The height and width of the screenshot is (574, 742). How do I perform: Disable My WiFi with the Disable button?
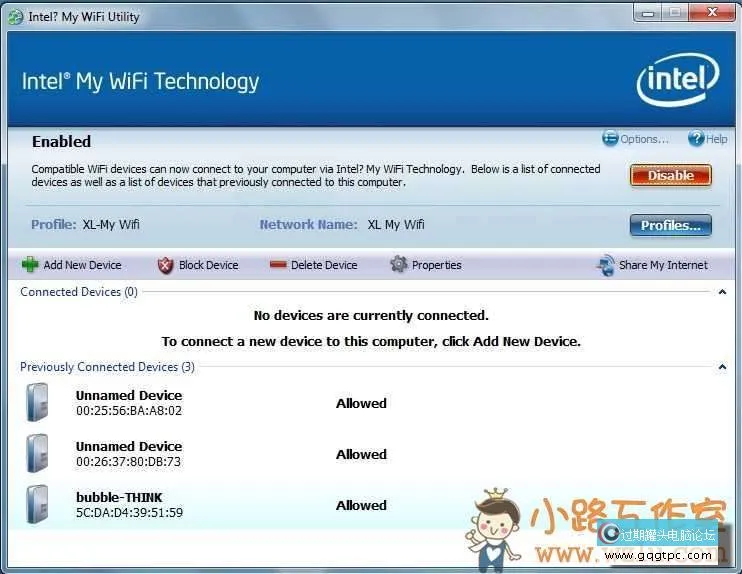(670, 175)
